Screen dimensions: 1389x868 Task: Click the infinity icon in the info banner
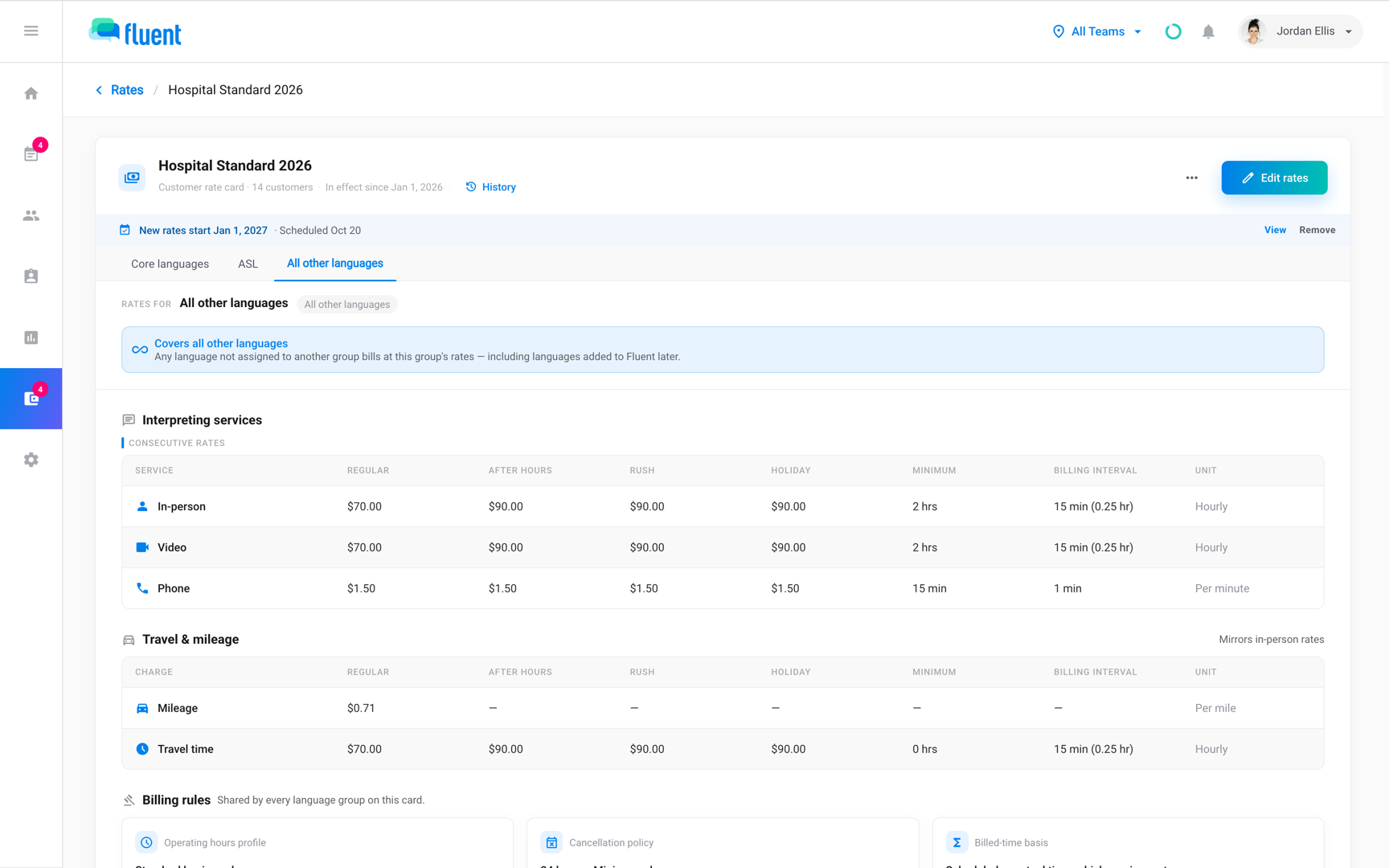tap(140, 350)
